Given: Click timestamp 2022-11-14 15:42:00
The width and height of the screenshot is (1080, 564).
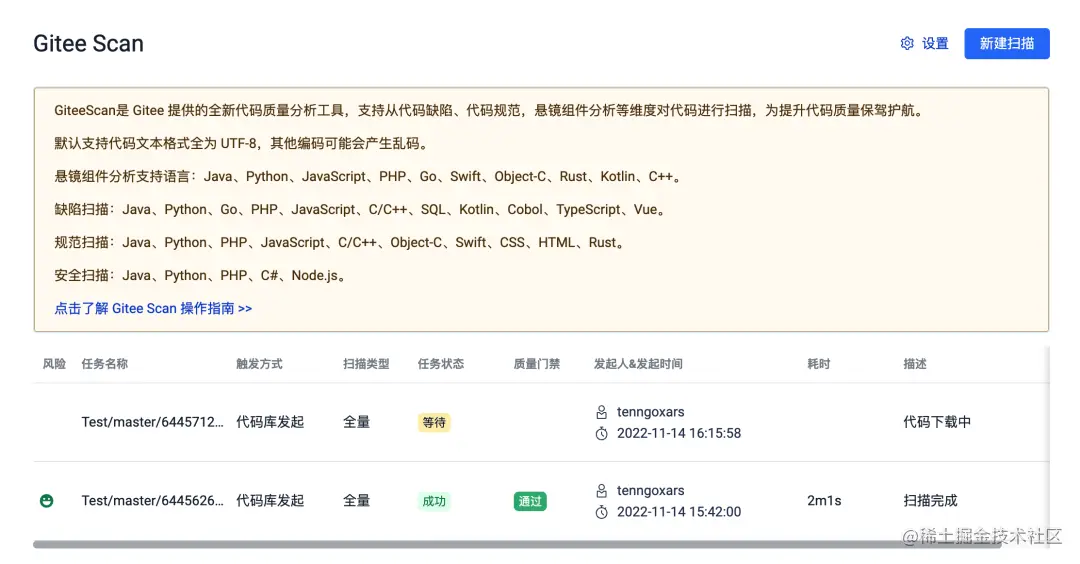Looking at the screenshot, I should (679, 512).
